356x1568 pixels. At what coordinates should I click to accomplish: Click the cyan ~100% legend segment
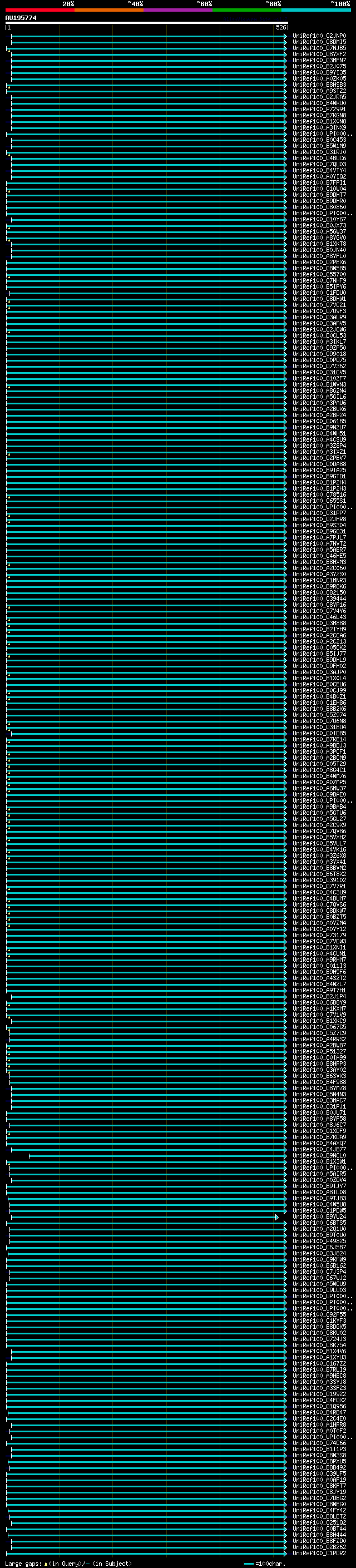316,10
